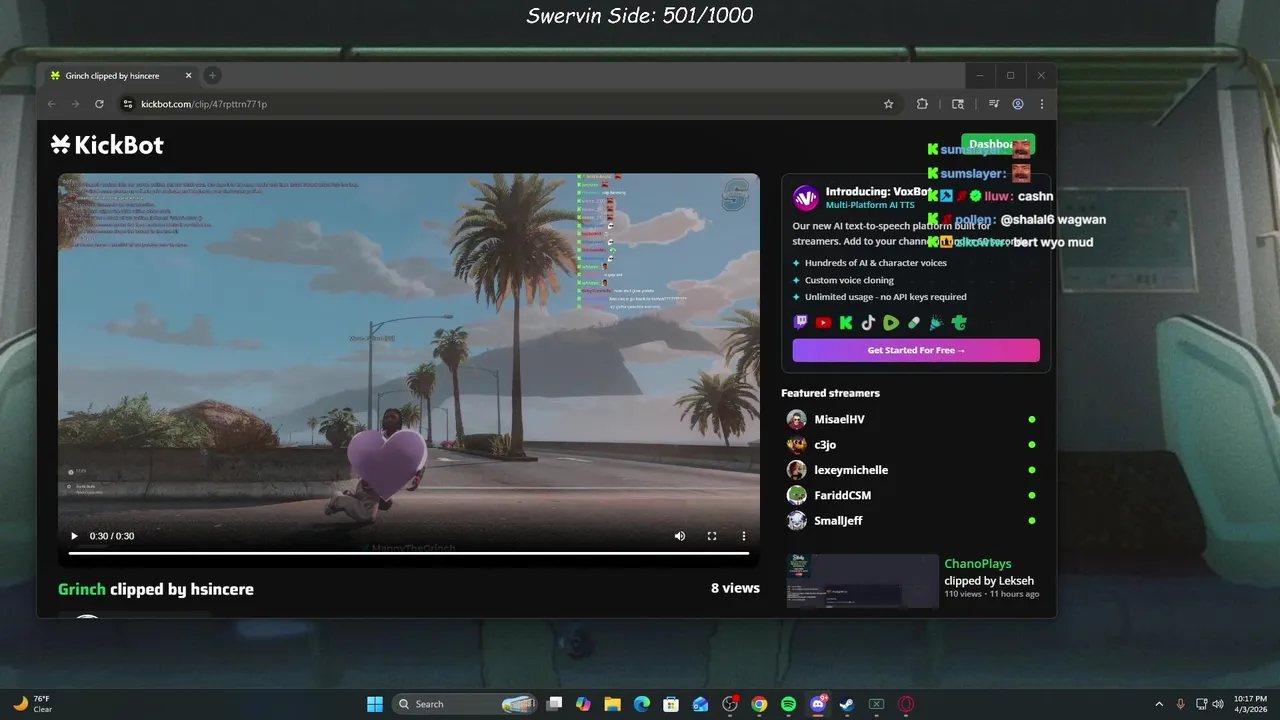
Task: Open Spotify from the taskbar
Action: [788, 704]
